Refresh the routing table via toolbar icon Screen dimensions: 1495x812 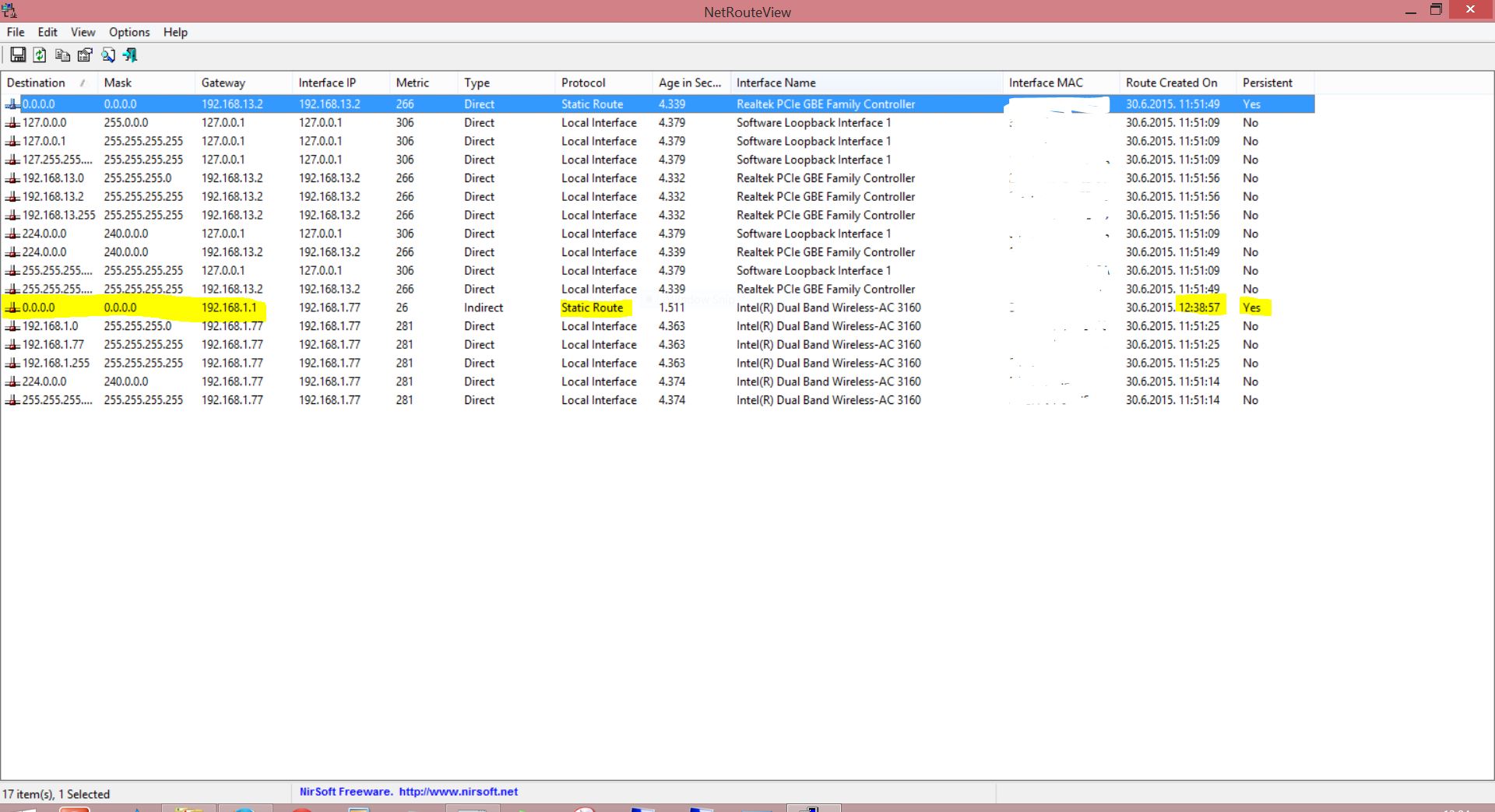(x=40, y=54)
